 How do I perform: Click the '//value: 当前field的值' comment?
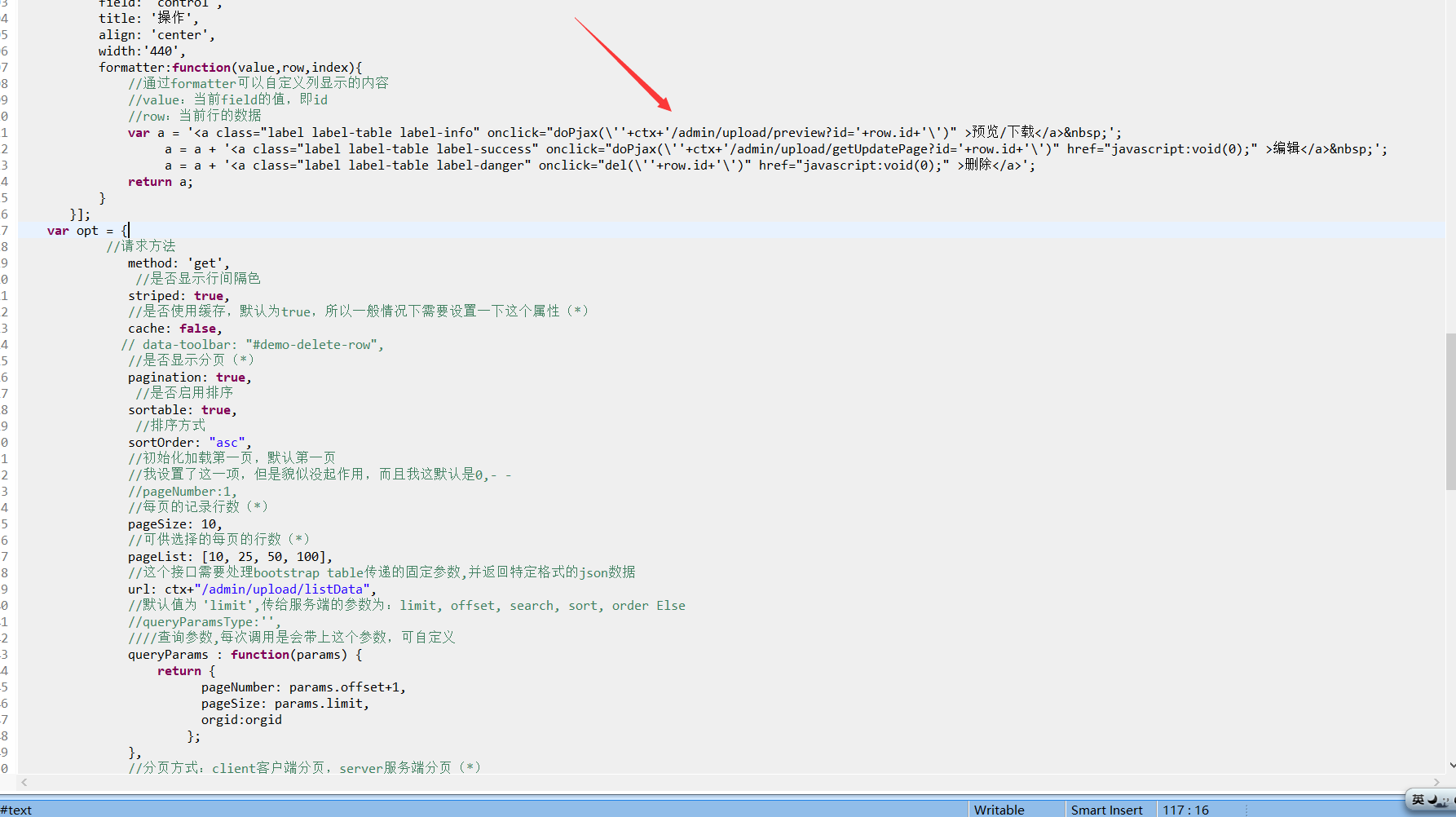pos(227,99)
